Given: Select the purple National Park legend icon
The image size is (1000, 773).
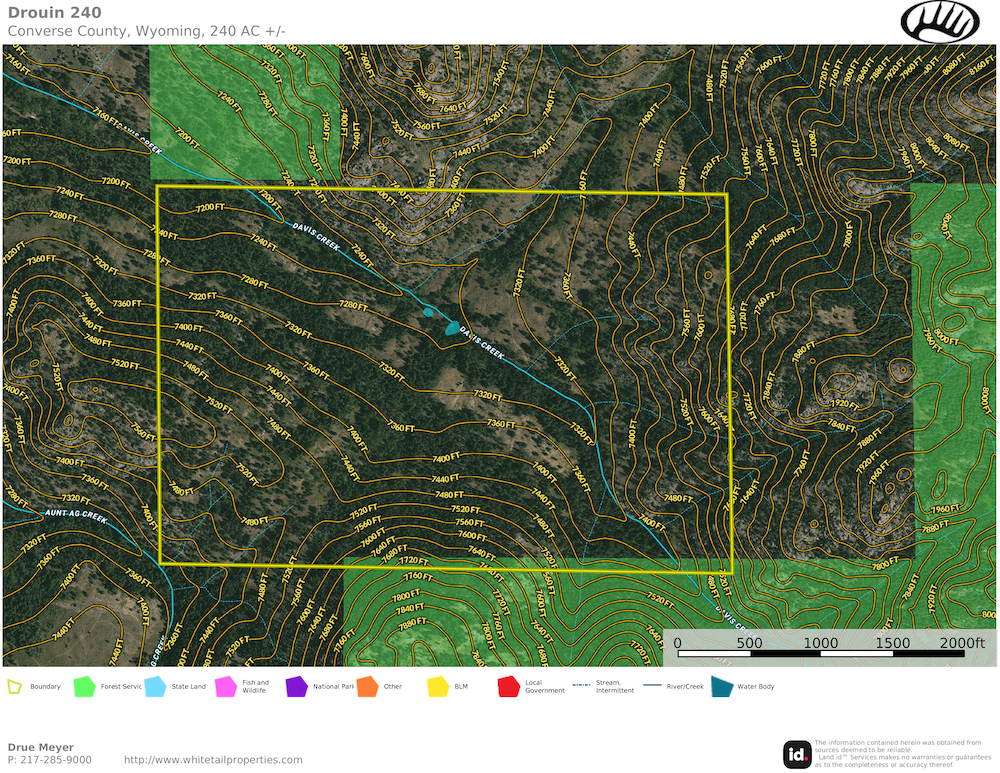Looking at the screenshot, I should click(x=296, y=687).
